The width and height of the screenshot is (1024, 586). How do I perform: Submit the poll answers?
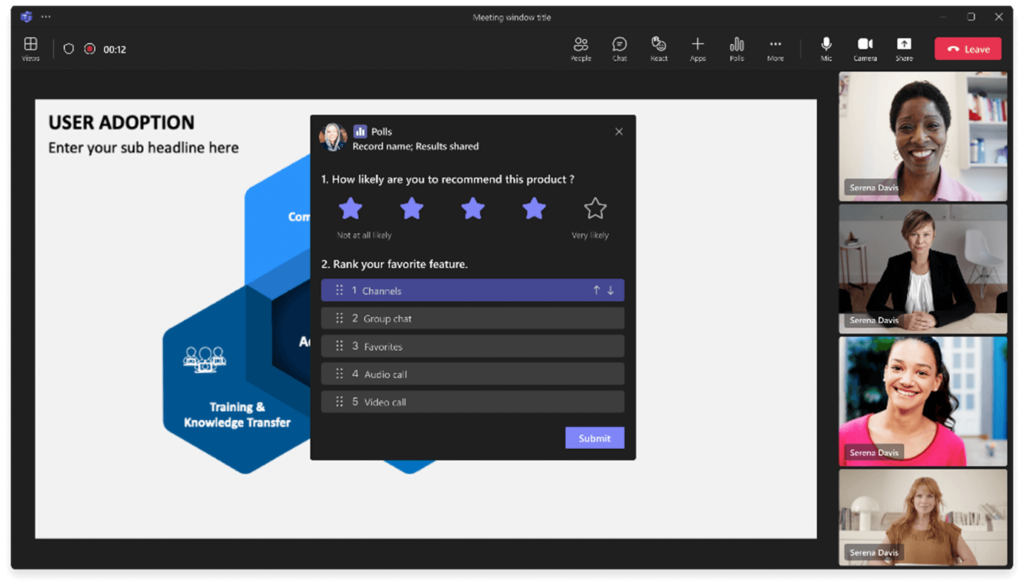594,438
